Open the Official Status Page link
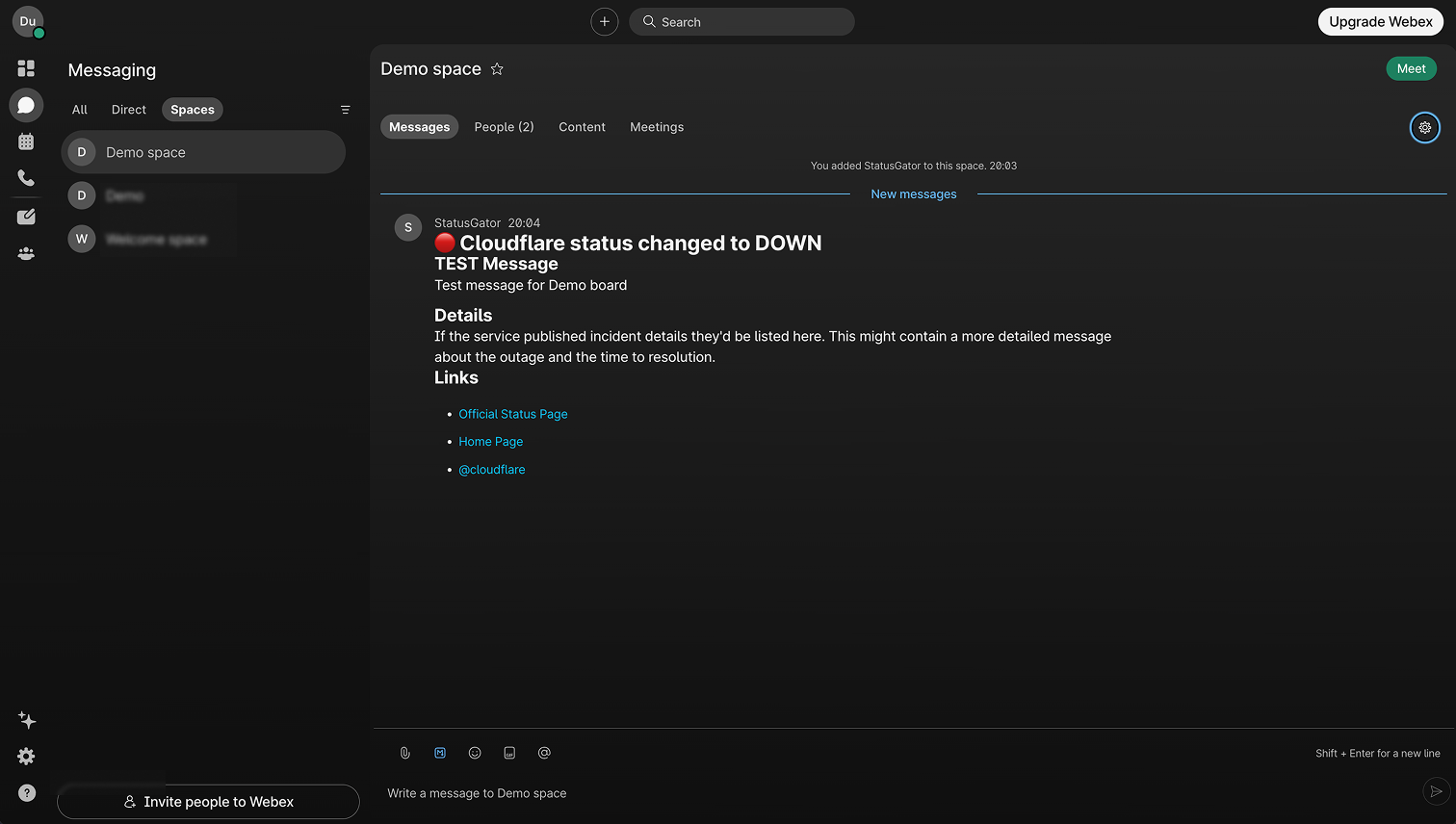Viewport: 1456px width, 824px height. tap(513, 414)
